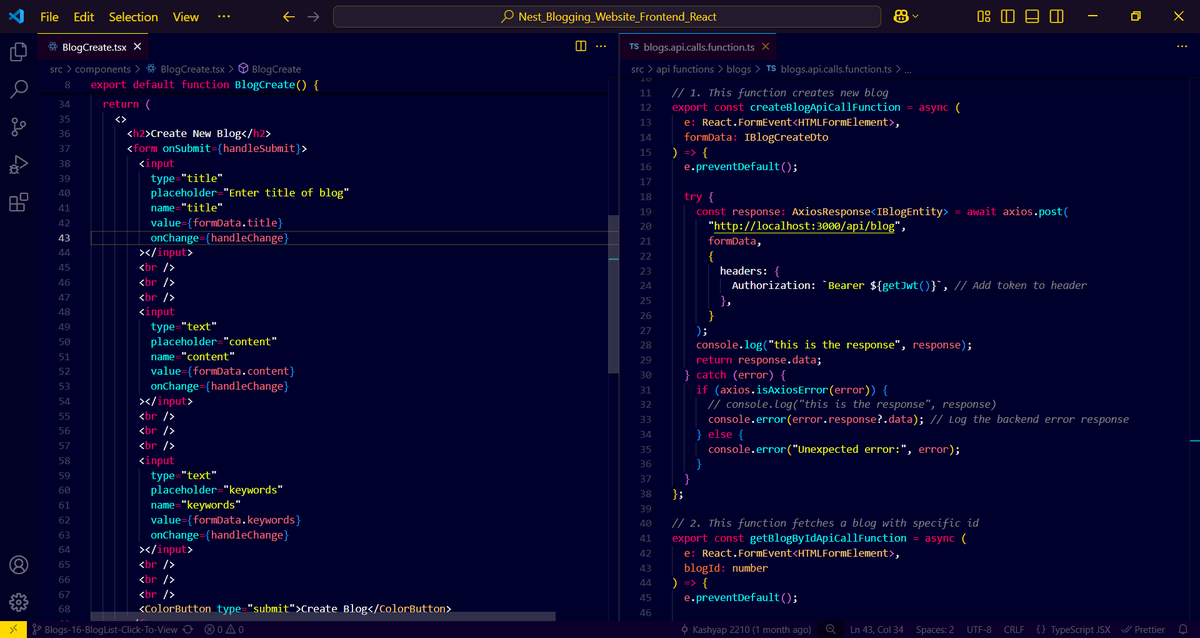Open the Accounts menu icon

[18, 565]
